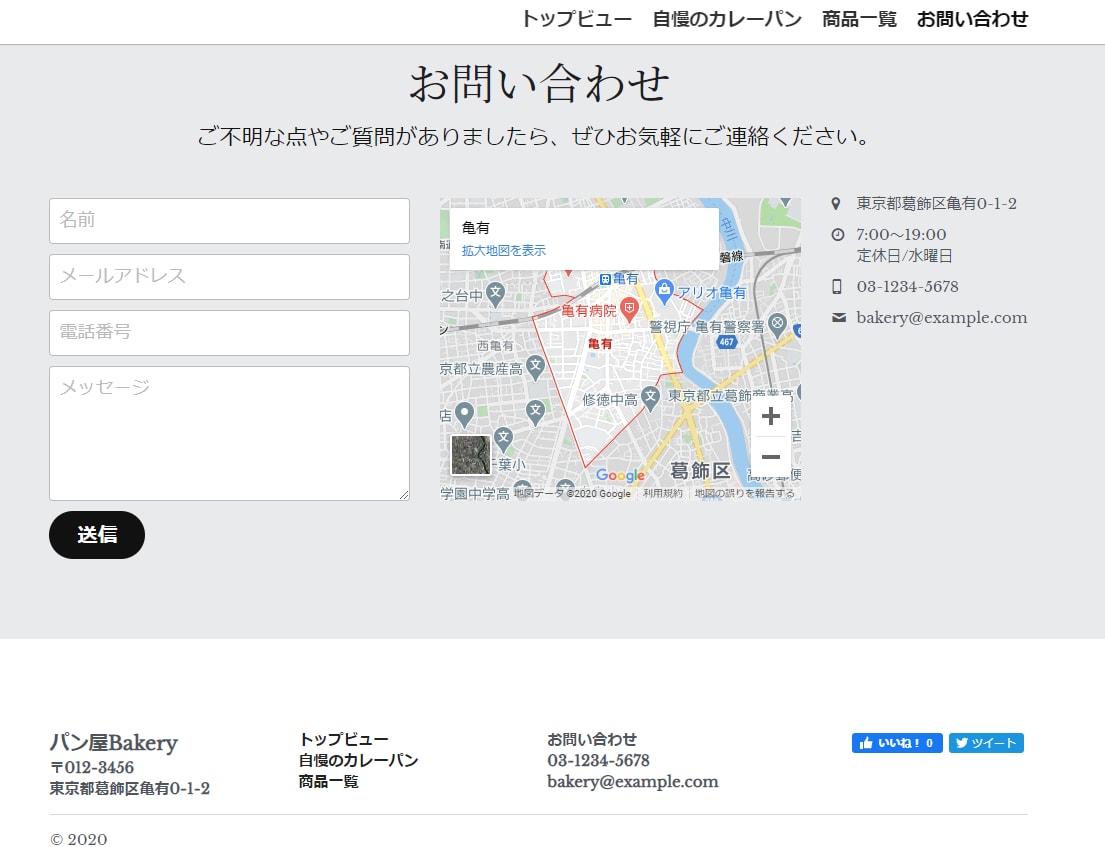Screen dimensions: 1105x847
Task: Submit the form with 送信 button
Action: (x=97, y=535)
